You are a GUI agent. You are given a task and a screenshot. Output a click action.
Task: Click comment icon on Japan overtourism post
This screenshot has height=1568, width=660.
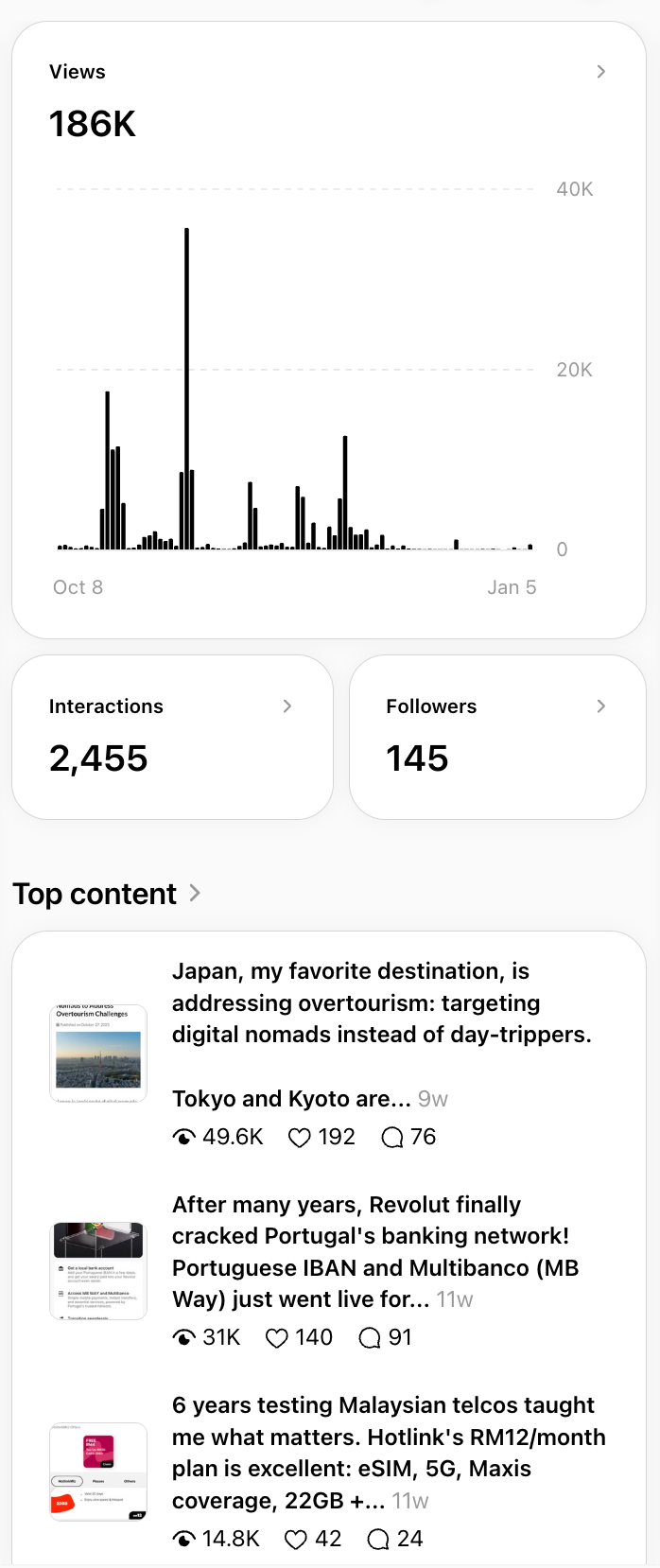(x=391, y=1138)
